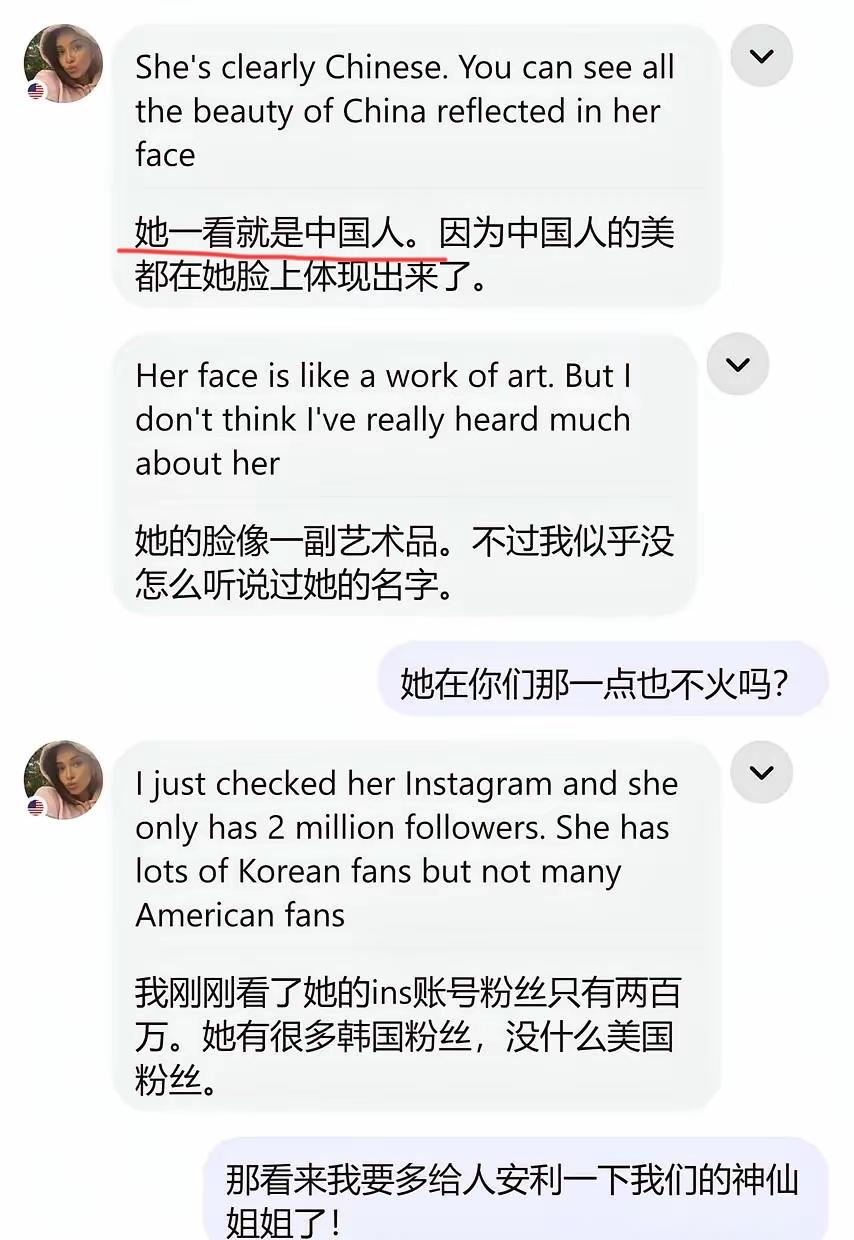Tap the US flag badge on the lower avatar

36,808
